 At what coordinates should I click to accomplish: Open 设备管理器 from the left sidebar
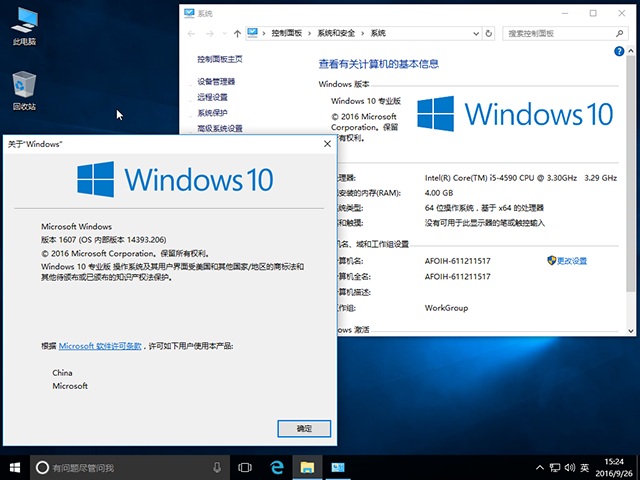[x=216, y=81]
